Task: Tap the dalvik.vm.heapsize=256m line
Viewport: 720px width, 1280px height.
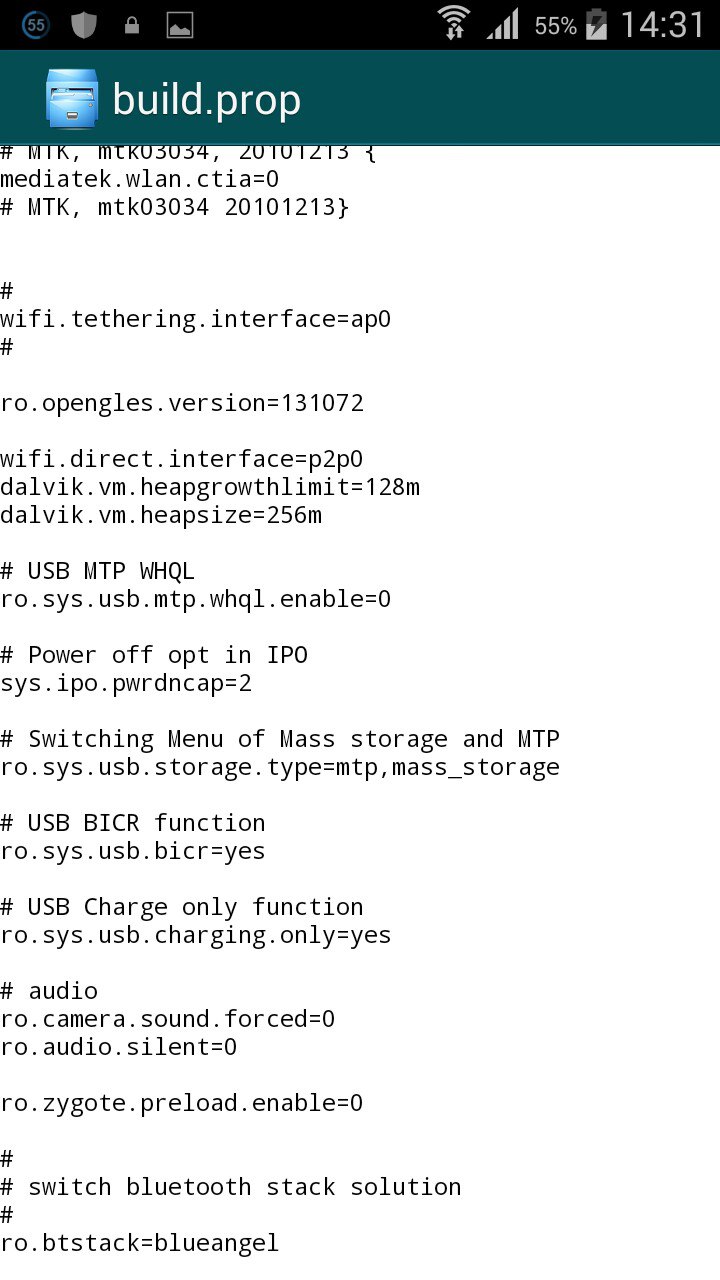Action: pos(161,515)
